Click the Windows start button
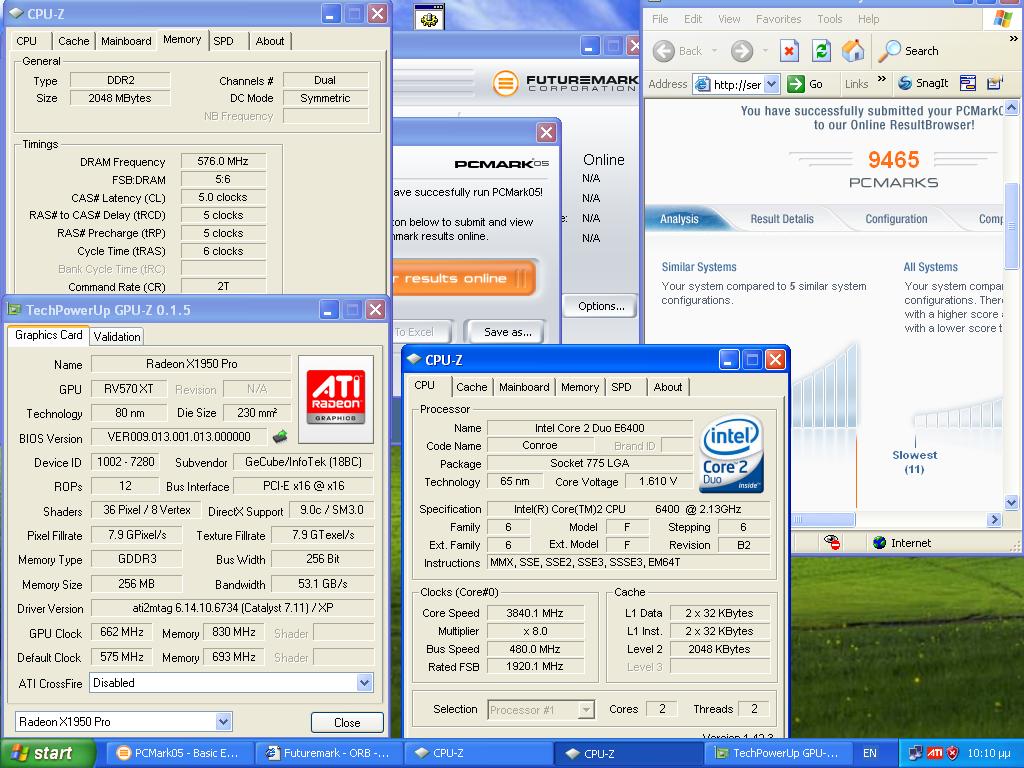 [x=48, y=753]
